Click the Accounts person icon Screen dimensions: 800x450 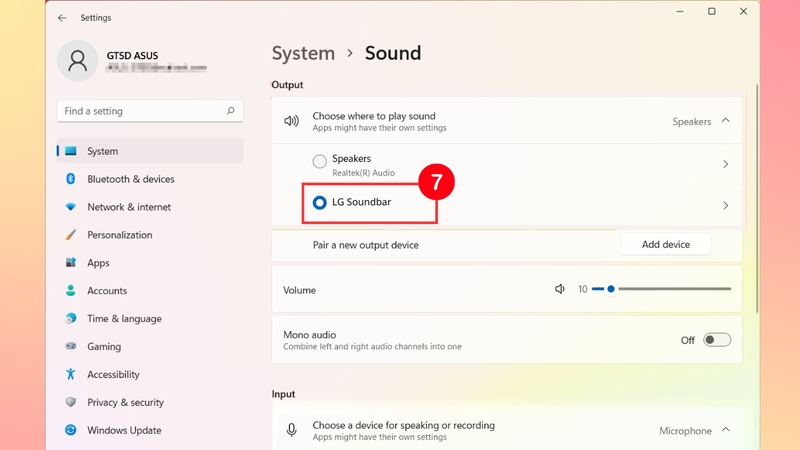pyautogui.click(x=70, y=290)
